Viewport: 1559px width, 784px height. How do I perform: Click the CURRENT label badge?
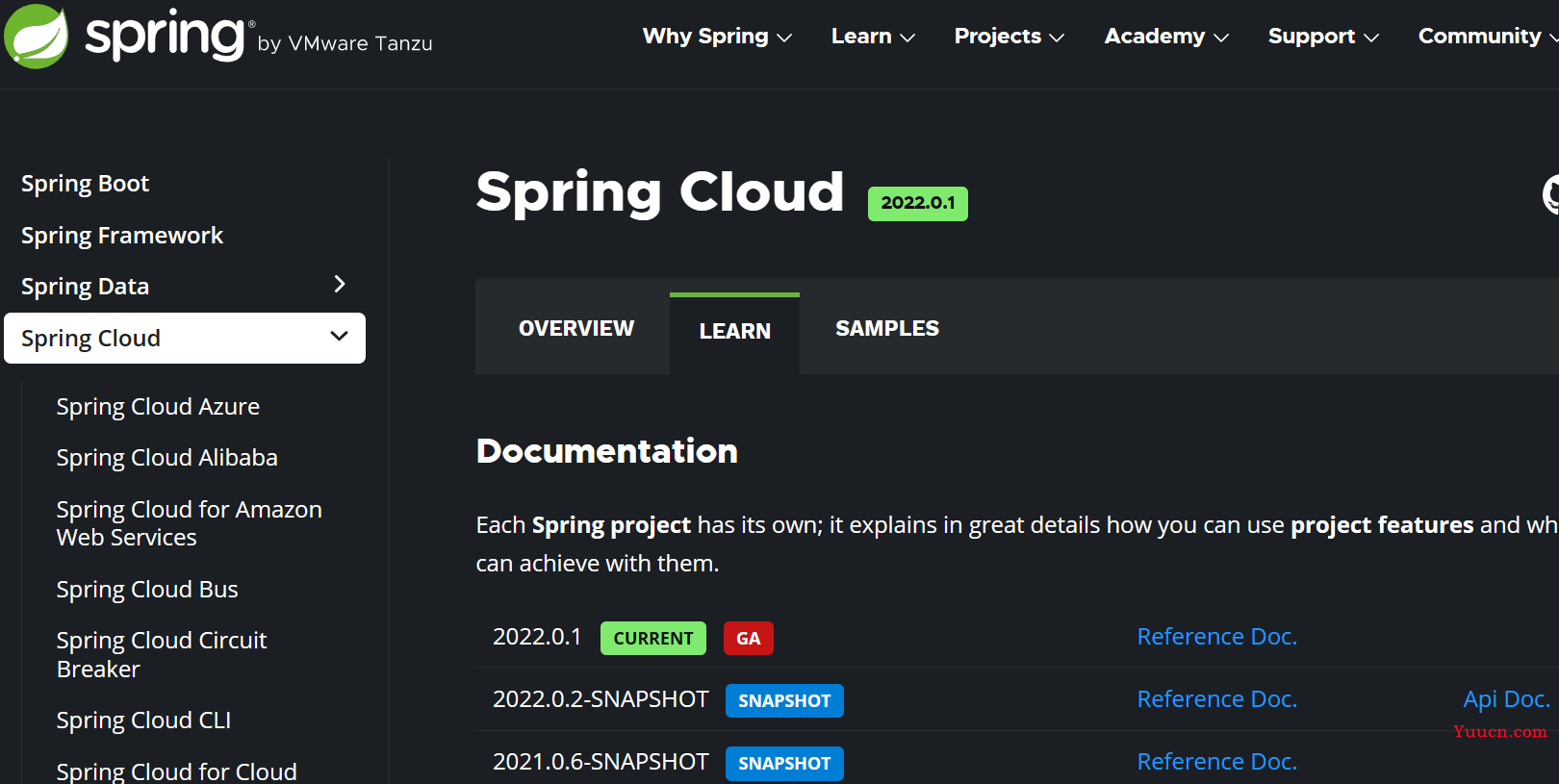(x=653, y=639)
